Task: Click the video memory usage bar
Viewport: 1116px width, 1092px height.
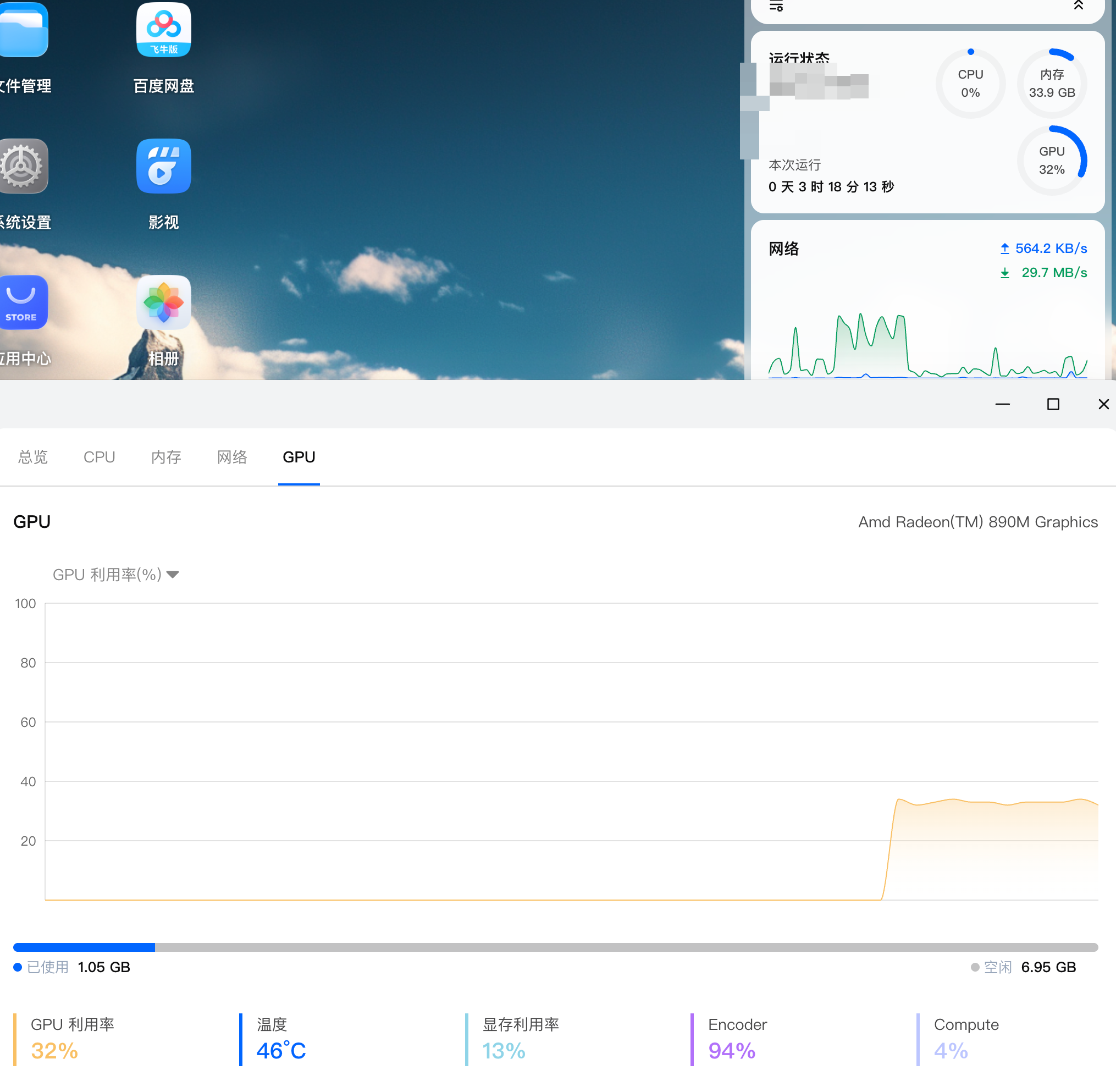Action: 555,947
